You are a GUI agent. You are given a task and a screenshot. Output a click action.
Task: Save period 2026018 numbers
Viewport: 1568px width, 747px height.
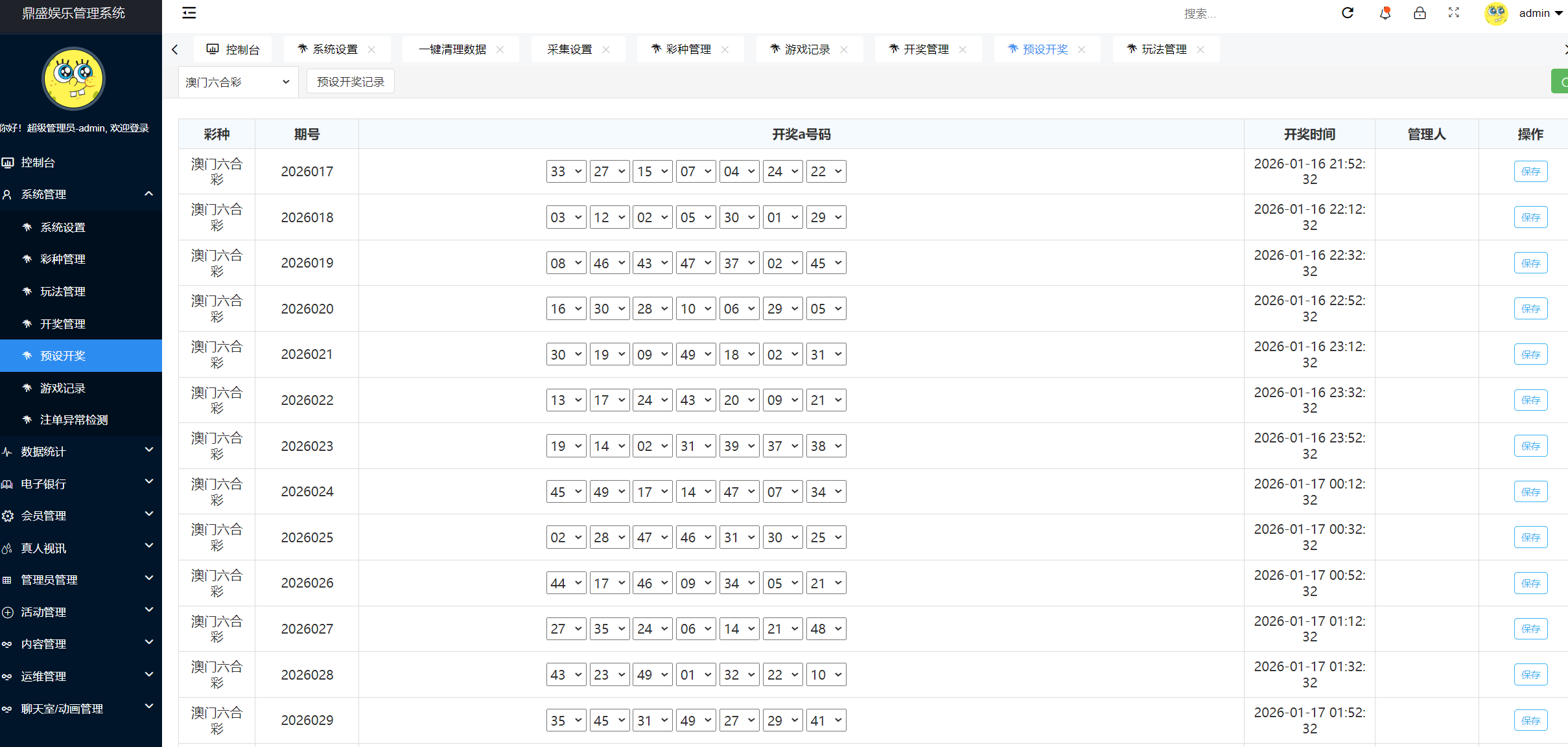coord(1530,217)
